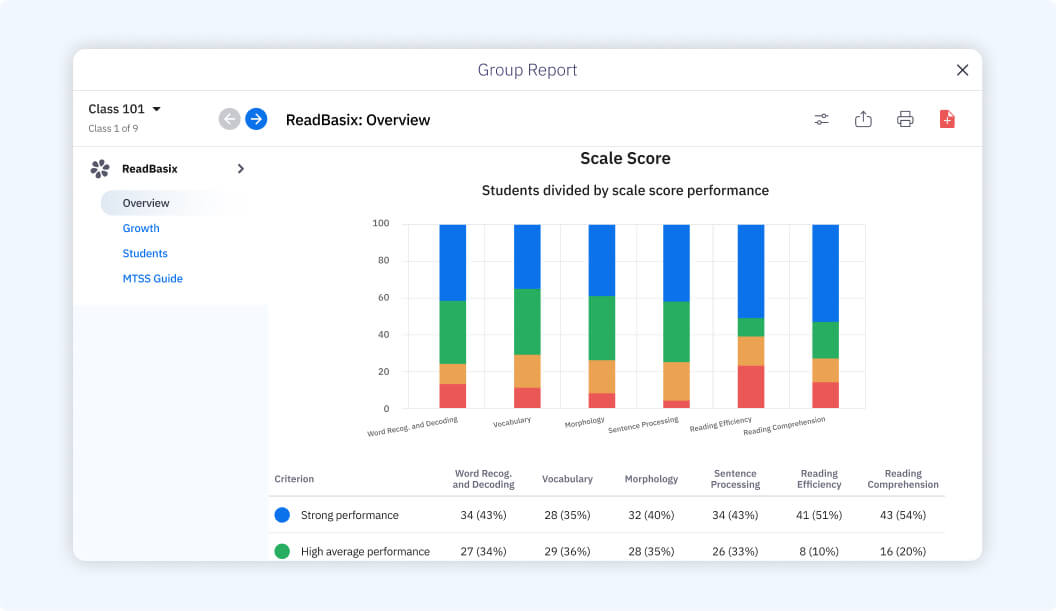This screenshot has width=1056, height=611.
Task: Click the red add document icon
Action: click(x=947, y=119)
